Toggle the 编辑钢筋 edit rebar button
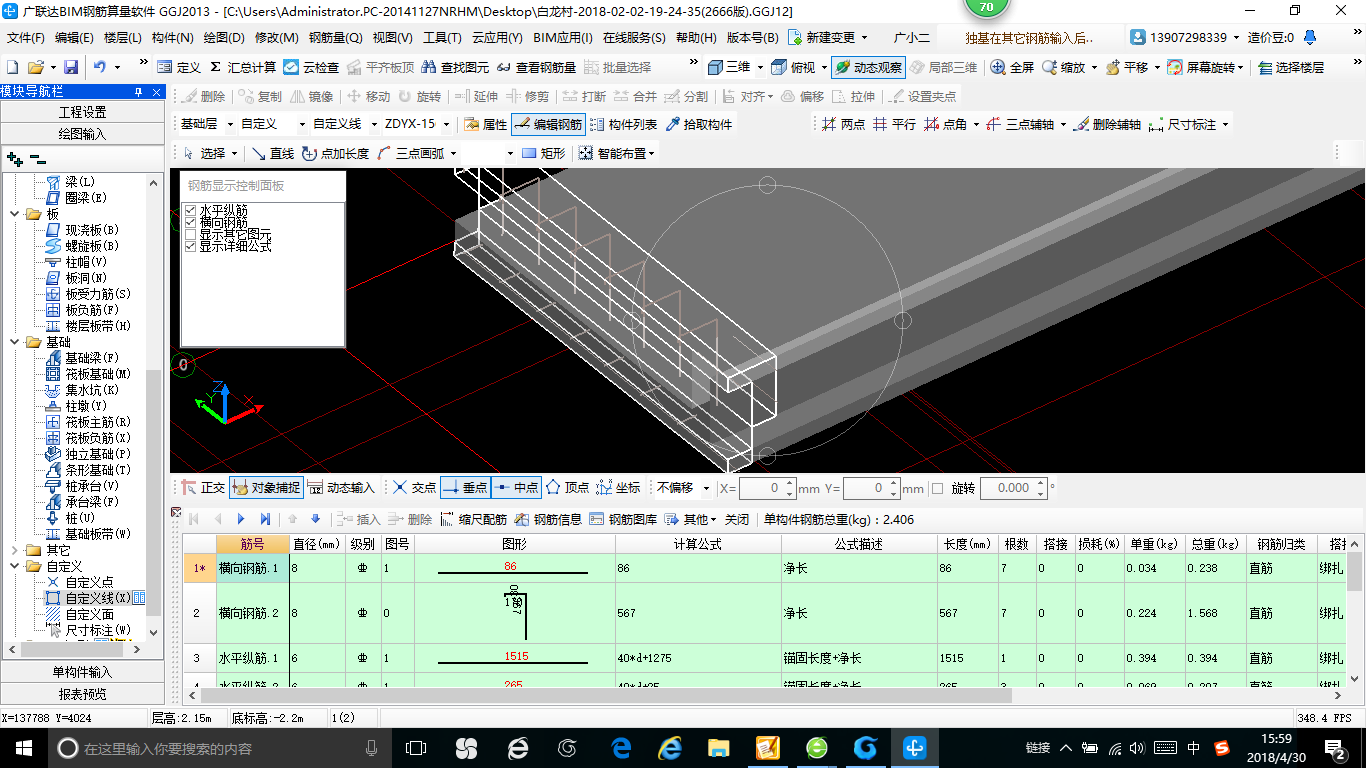1366x768 pixels. pos(548,124)
